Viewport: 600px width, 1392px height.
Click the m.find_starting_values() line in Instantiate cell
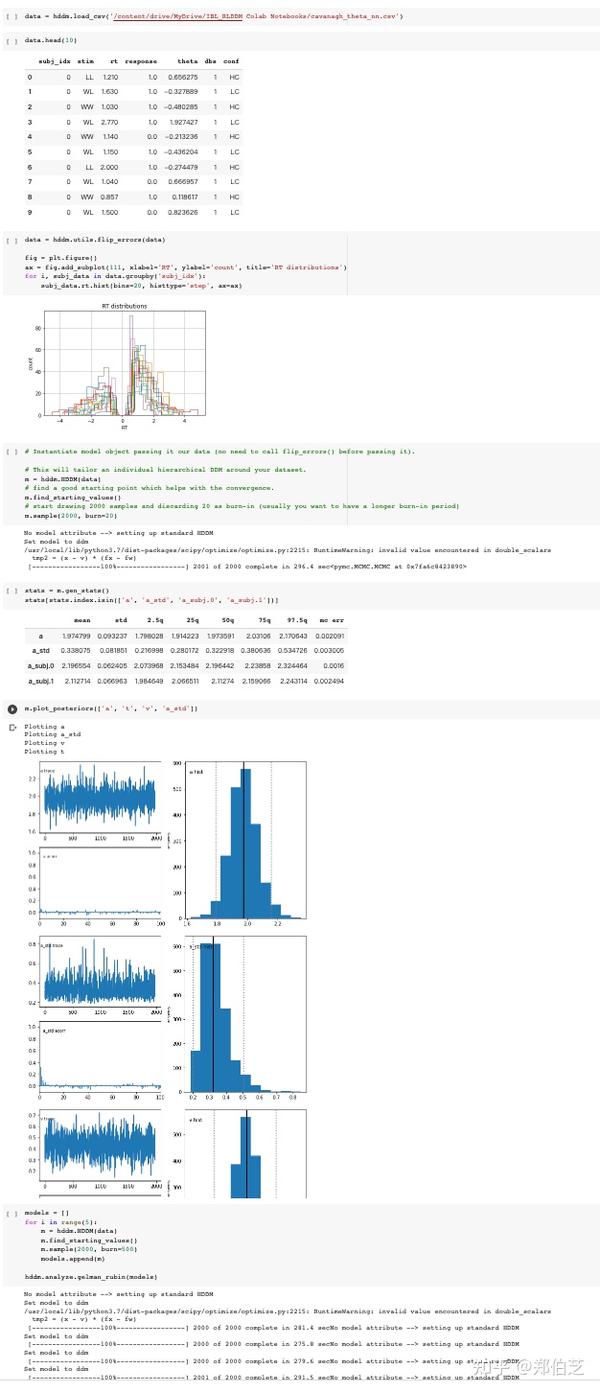click(72, 497)
